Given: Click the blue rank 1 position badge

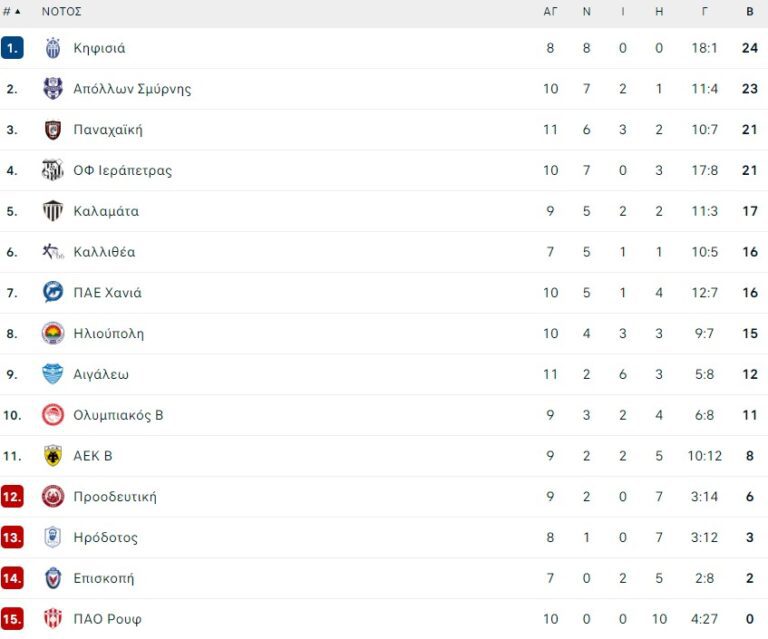Looking at the screenshot, I should tap(12, 48).
